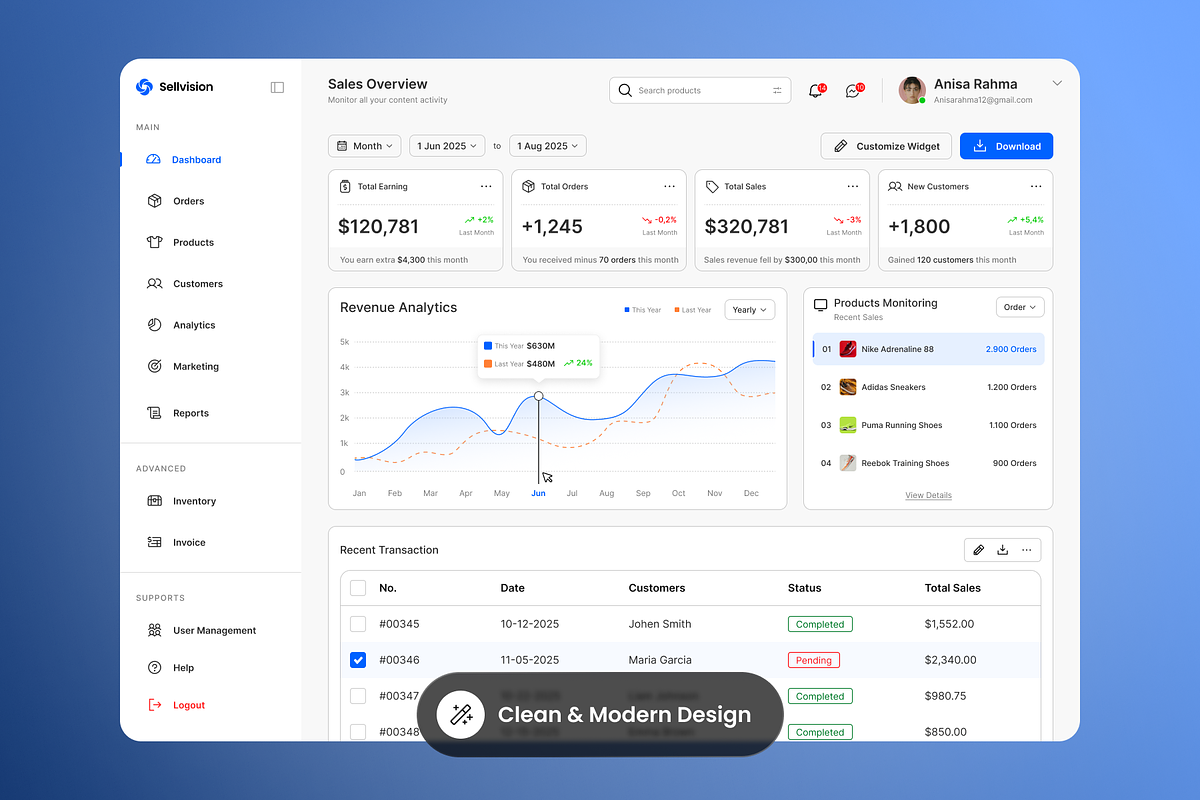Edit Recent Transaction with pencil icon
1200x800 pixels.
(x=978, y=550)
